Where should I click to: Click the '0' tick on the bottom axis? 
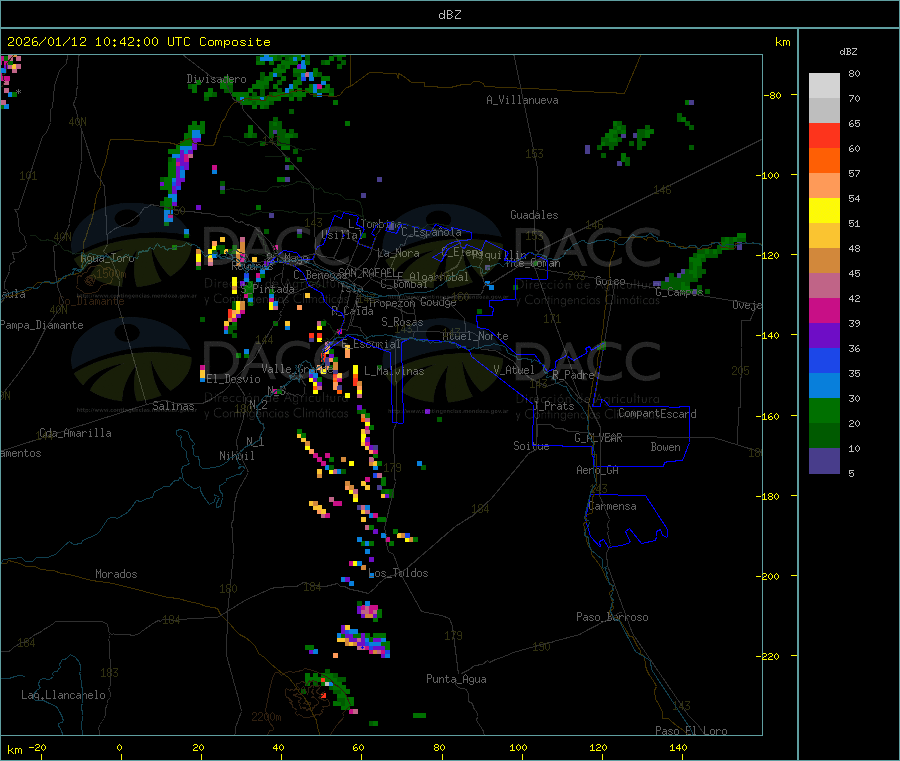coord(119,747)
